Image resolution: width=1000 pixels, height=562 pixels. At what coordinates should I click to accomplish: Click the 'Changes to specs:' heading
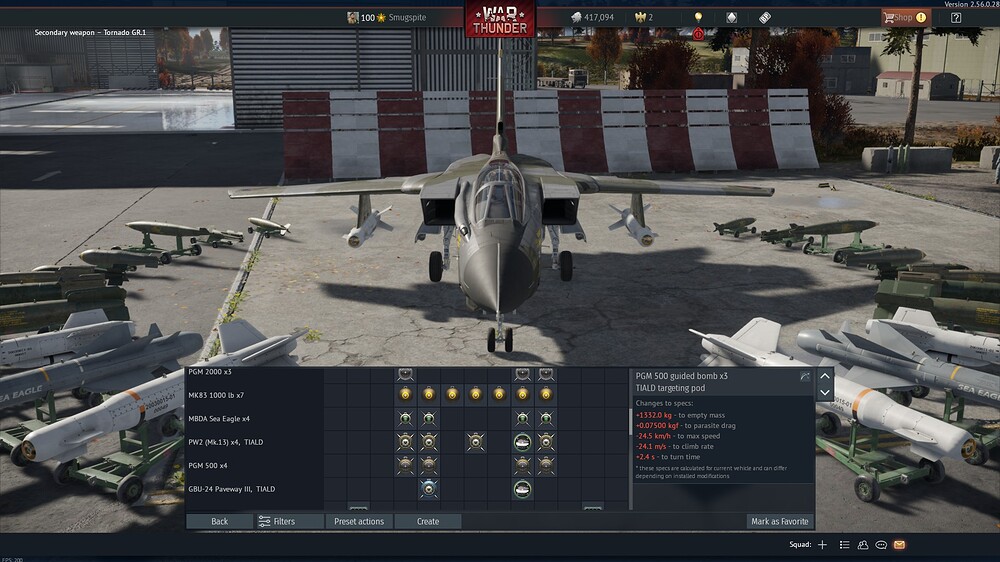point(664,403)
